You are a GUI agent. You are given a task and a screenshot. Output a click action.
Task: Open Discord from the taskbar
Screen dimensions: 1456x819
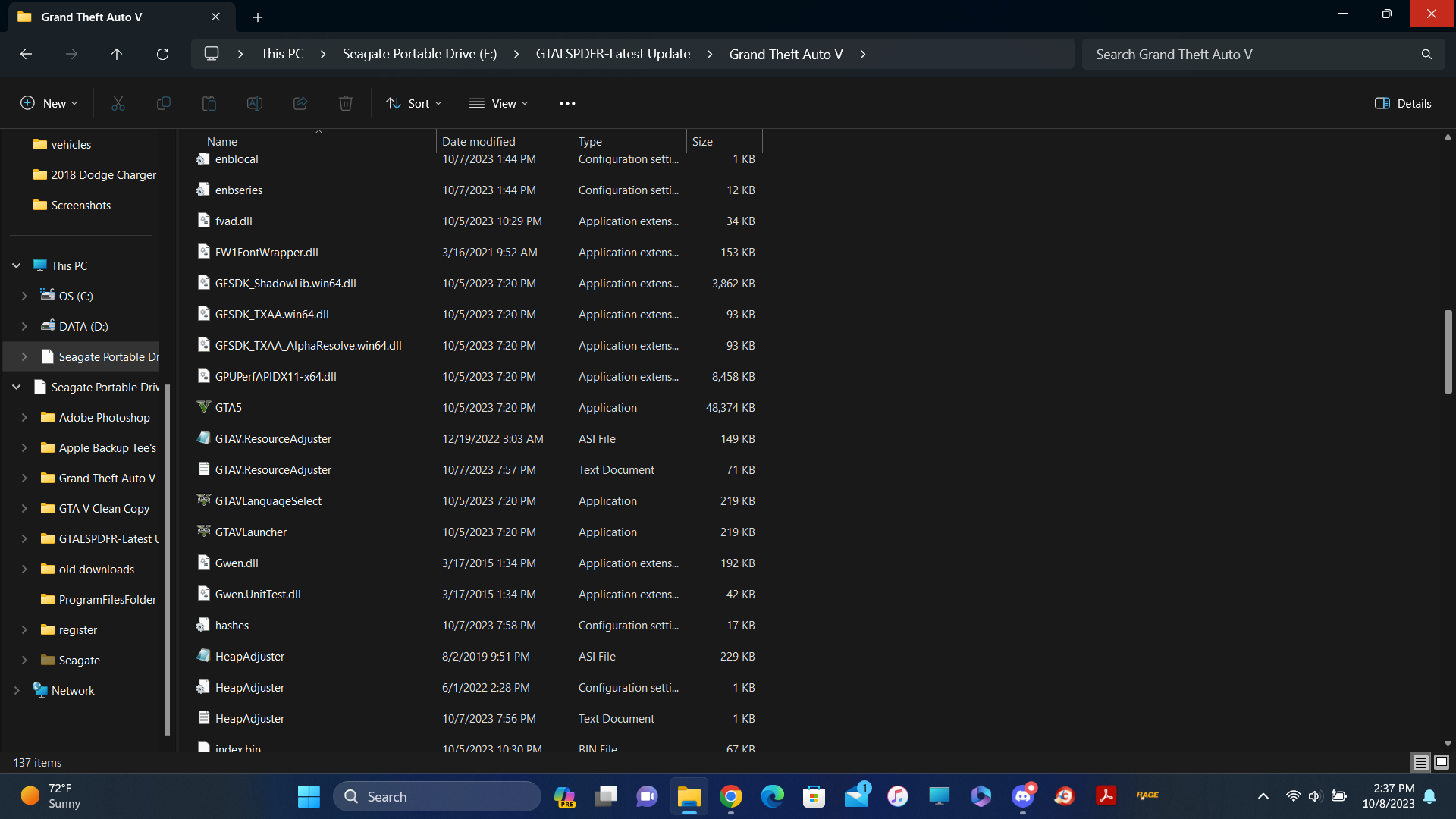click(x=1023, y=796)
